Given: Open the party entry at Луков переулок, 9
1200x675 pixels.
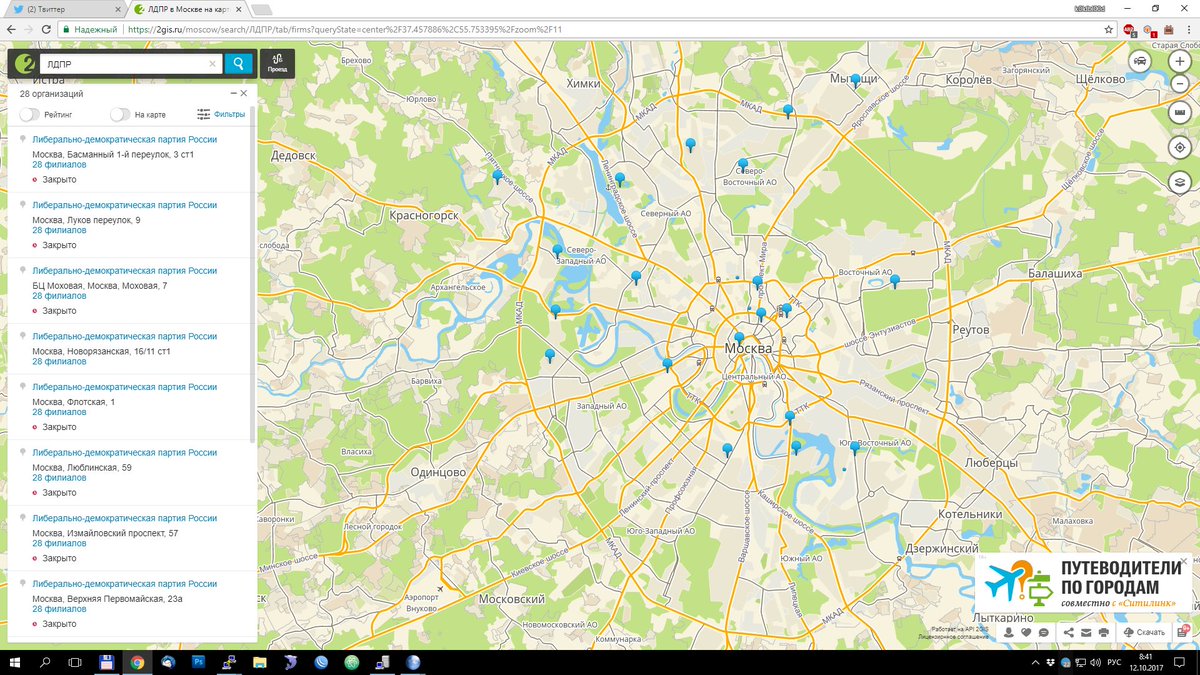Looking at the screenshot, I should pyautogui.click(x=124, y=205).
